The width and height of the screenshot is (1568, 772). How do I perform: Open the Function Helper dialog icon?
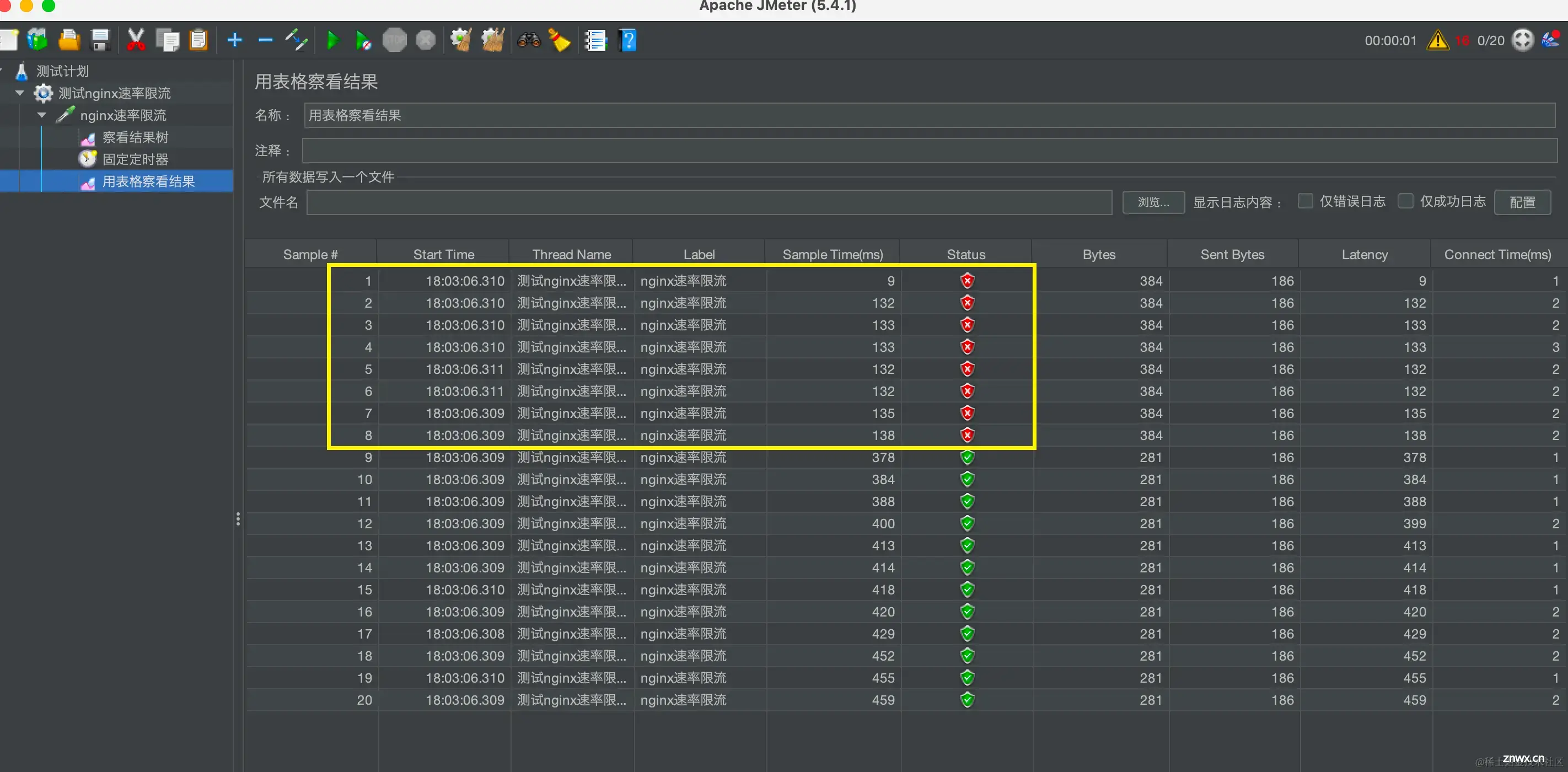[595, 40]
